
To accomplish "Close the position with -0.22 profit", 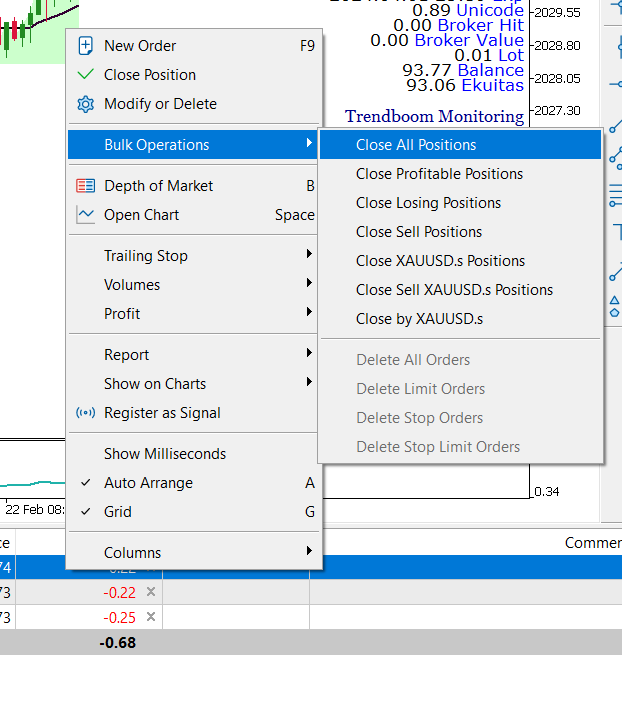I will (151, 592).
